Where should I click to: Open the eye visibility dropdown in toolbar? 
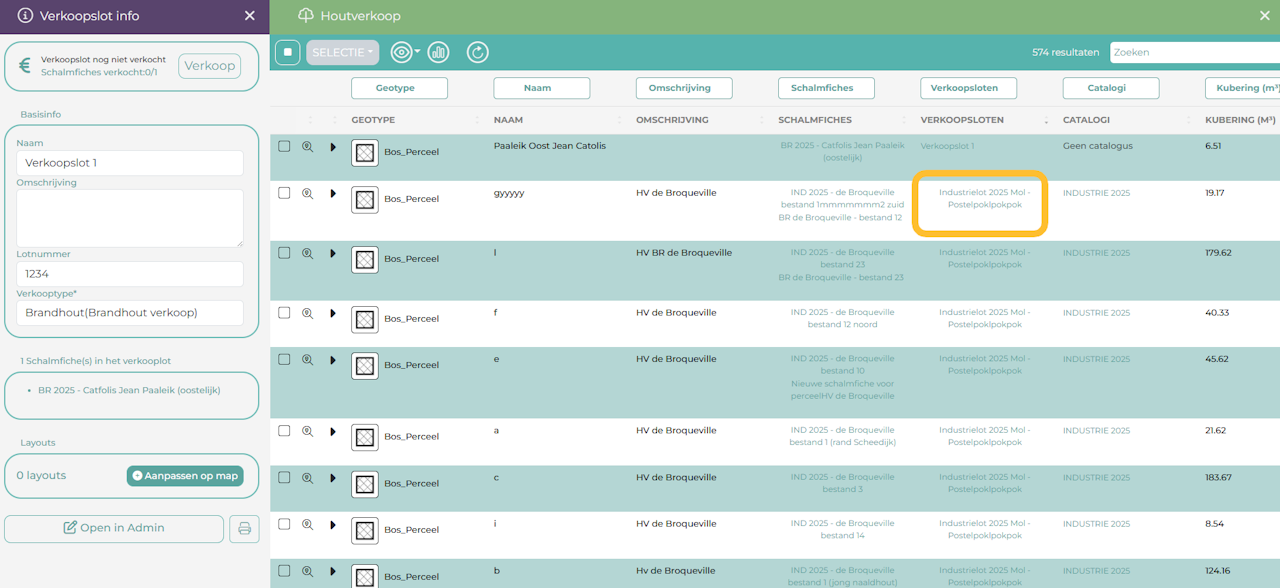pos(404,52)
